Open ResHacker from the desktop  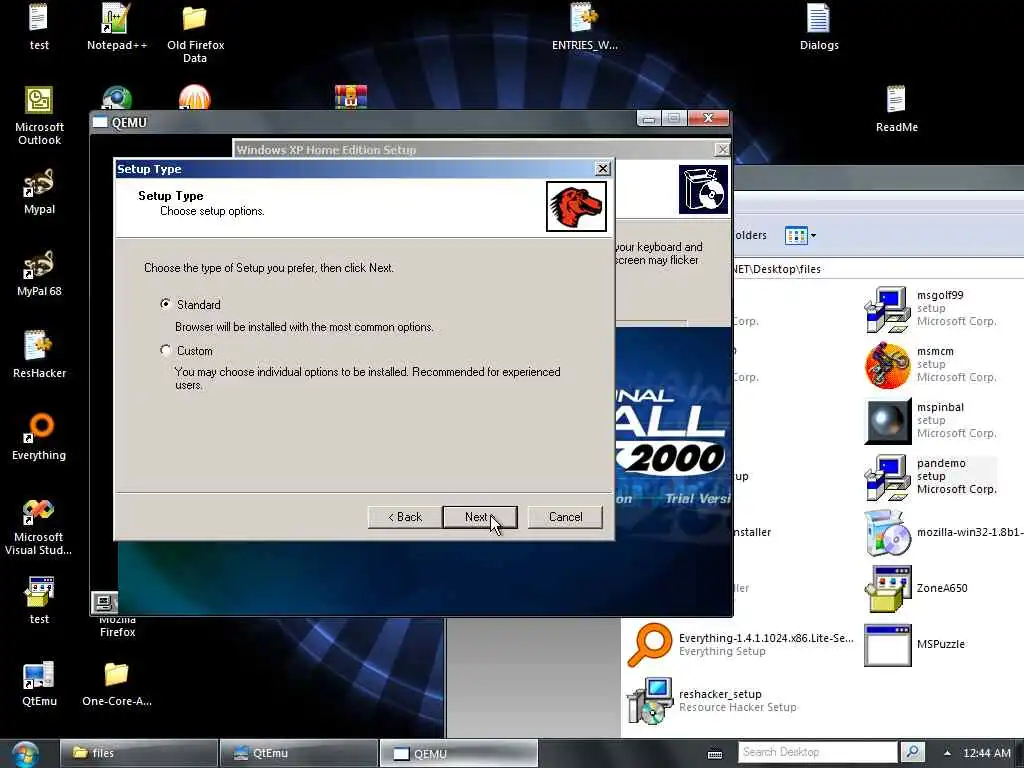coord(39,355)
